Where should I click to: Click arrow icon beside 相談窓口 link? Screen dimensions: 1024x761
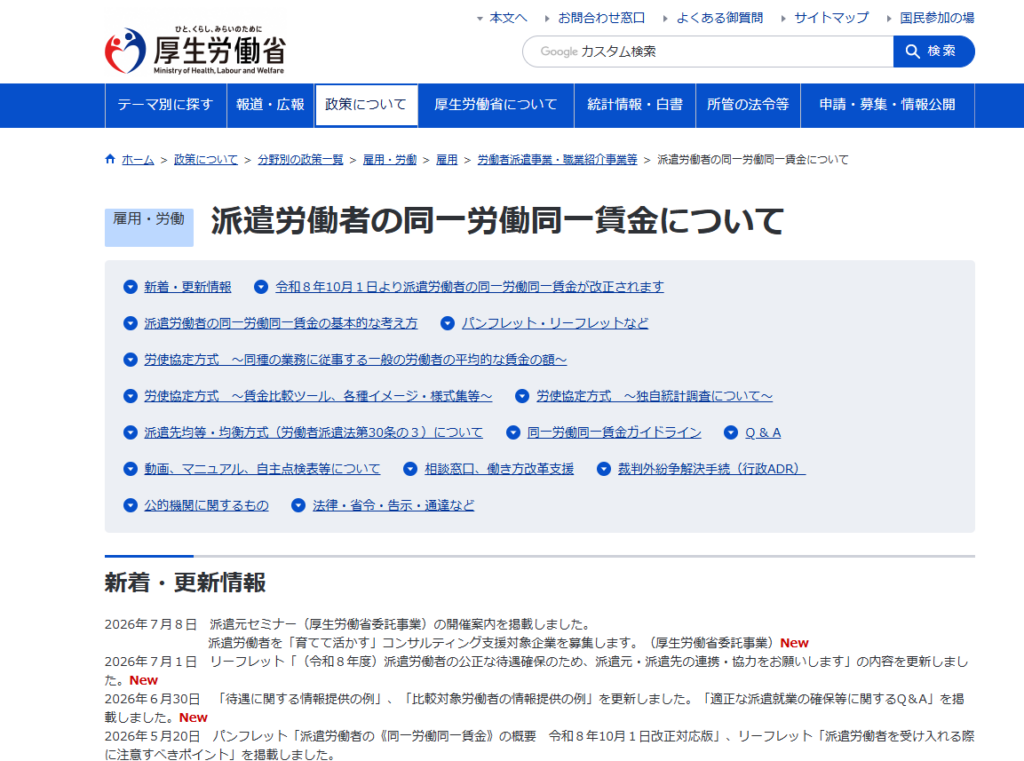410,469
